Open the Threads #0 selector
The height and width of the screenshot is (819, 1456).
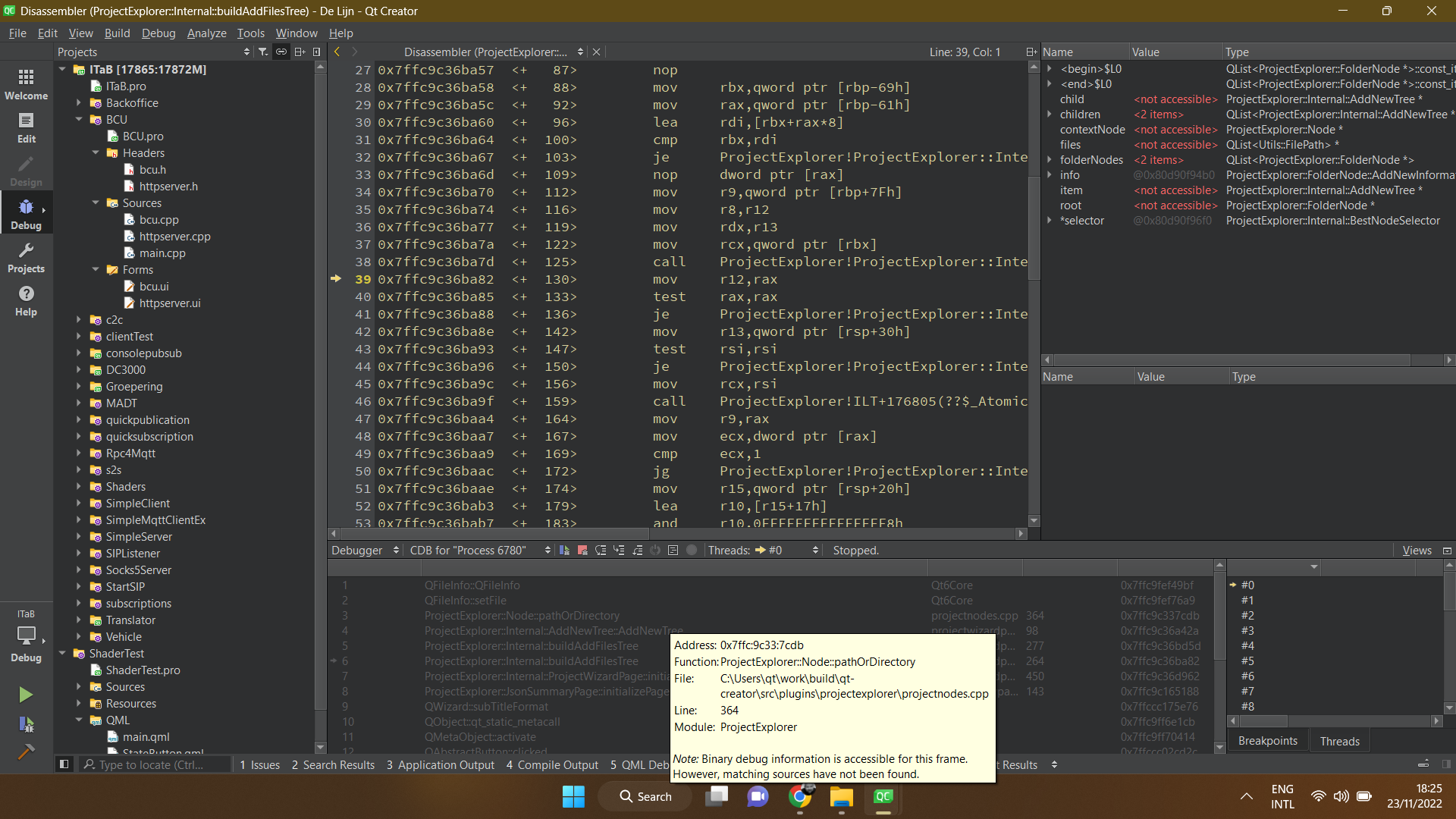(x=786, y=550)
